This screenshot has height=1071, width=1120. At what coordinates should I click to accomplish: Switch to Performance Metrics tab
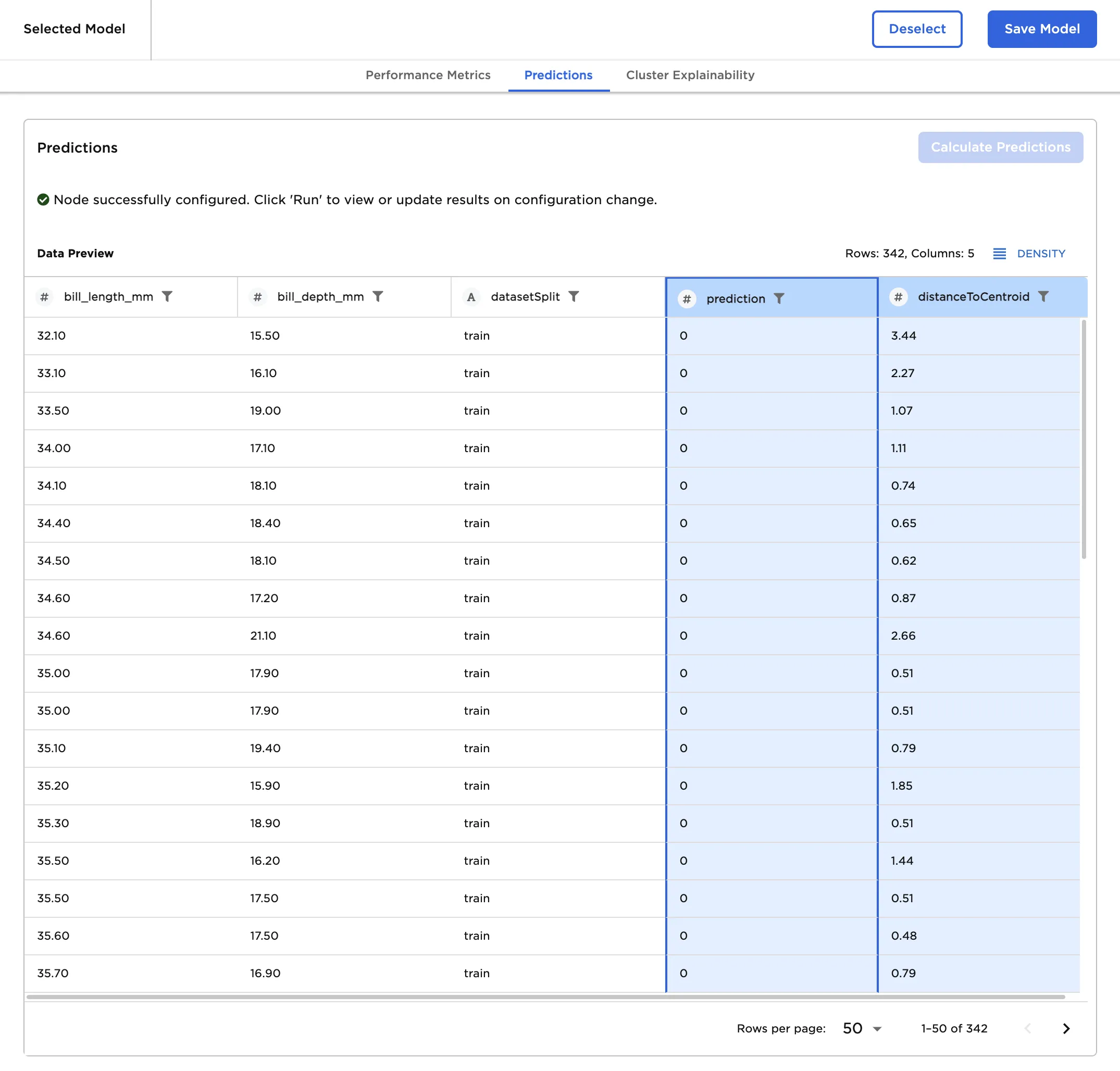coord(428,76)
